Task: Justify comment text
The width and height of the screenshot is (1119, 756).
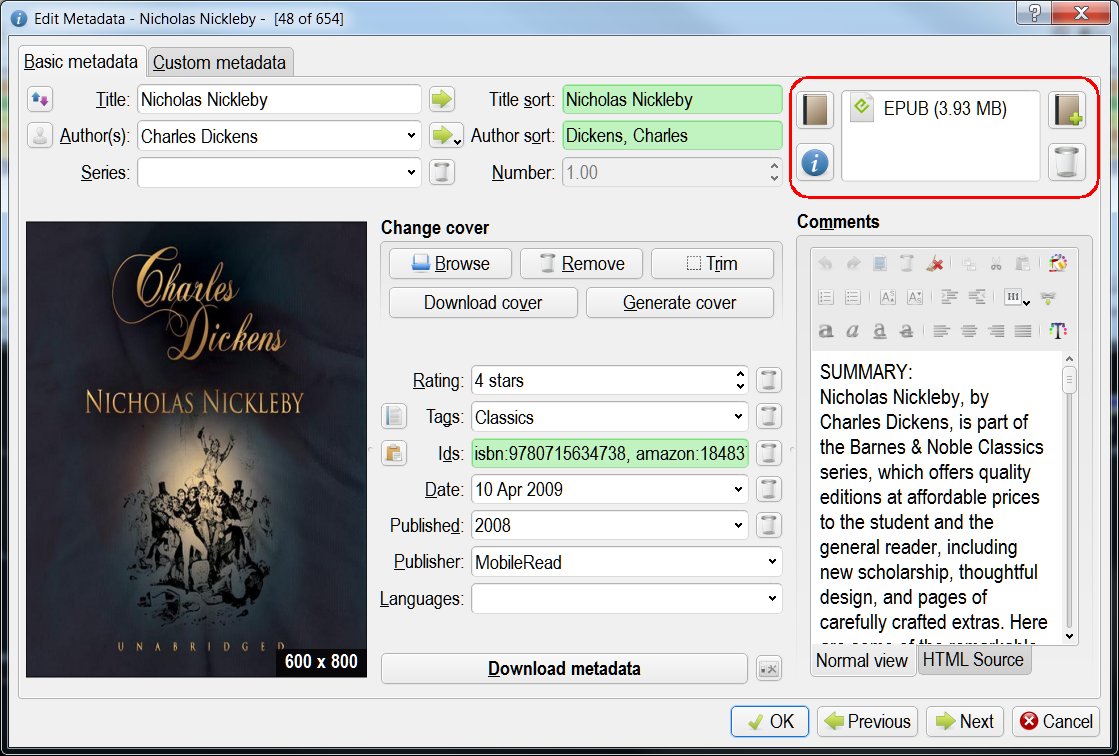Action: point(1023,331)
